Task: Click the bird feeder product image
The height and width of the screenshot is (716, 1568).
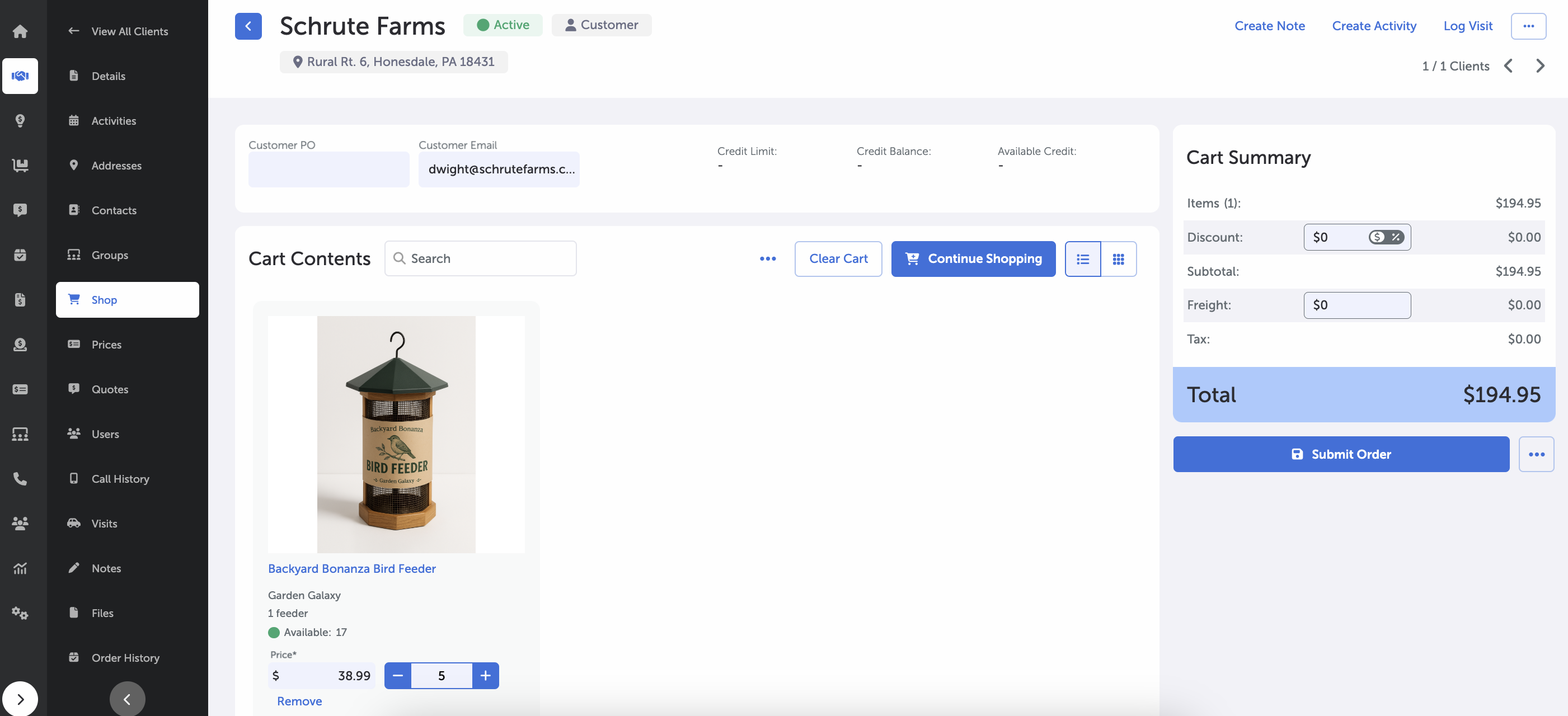Action: click(396, 434)
